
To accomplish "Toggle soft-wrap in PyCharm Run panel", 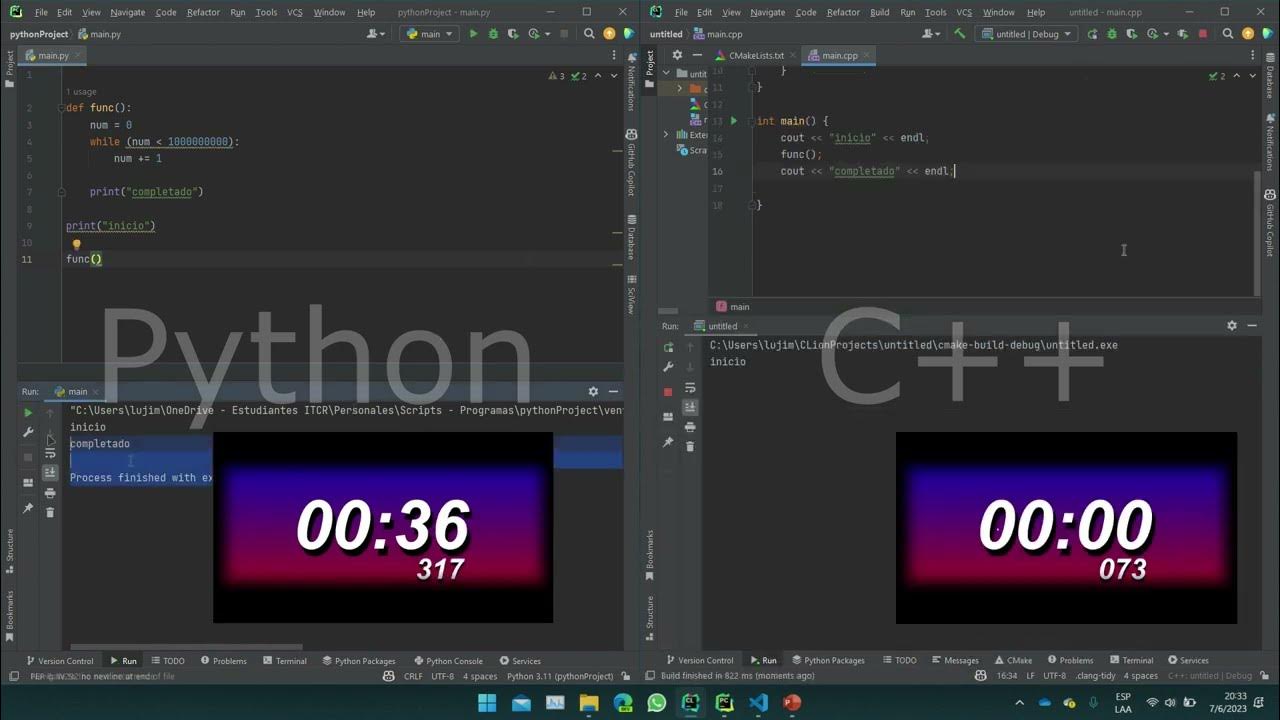I will pyautogui.click(x=50, y=453).
